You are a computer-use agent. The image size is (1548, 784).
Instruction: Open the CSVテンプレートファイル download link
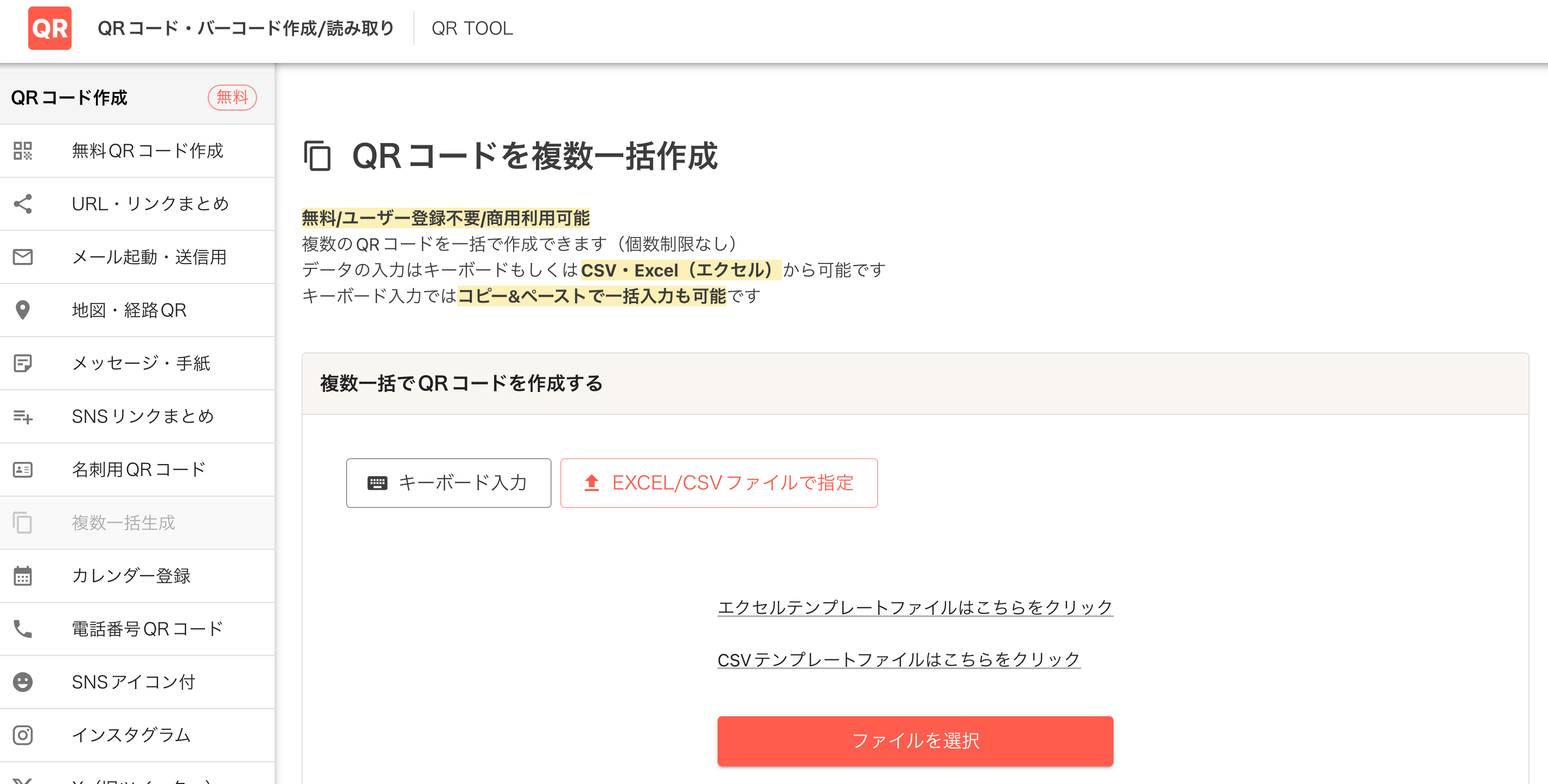click(899, 659)
